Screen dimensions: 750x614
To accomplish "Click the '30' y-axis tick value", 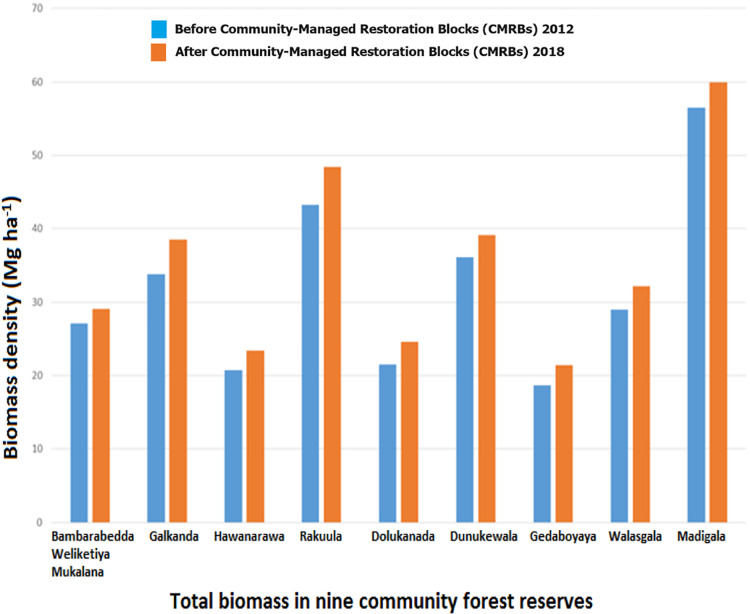I will [38, 302].
